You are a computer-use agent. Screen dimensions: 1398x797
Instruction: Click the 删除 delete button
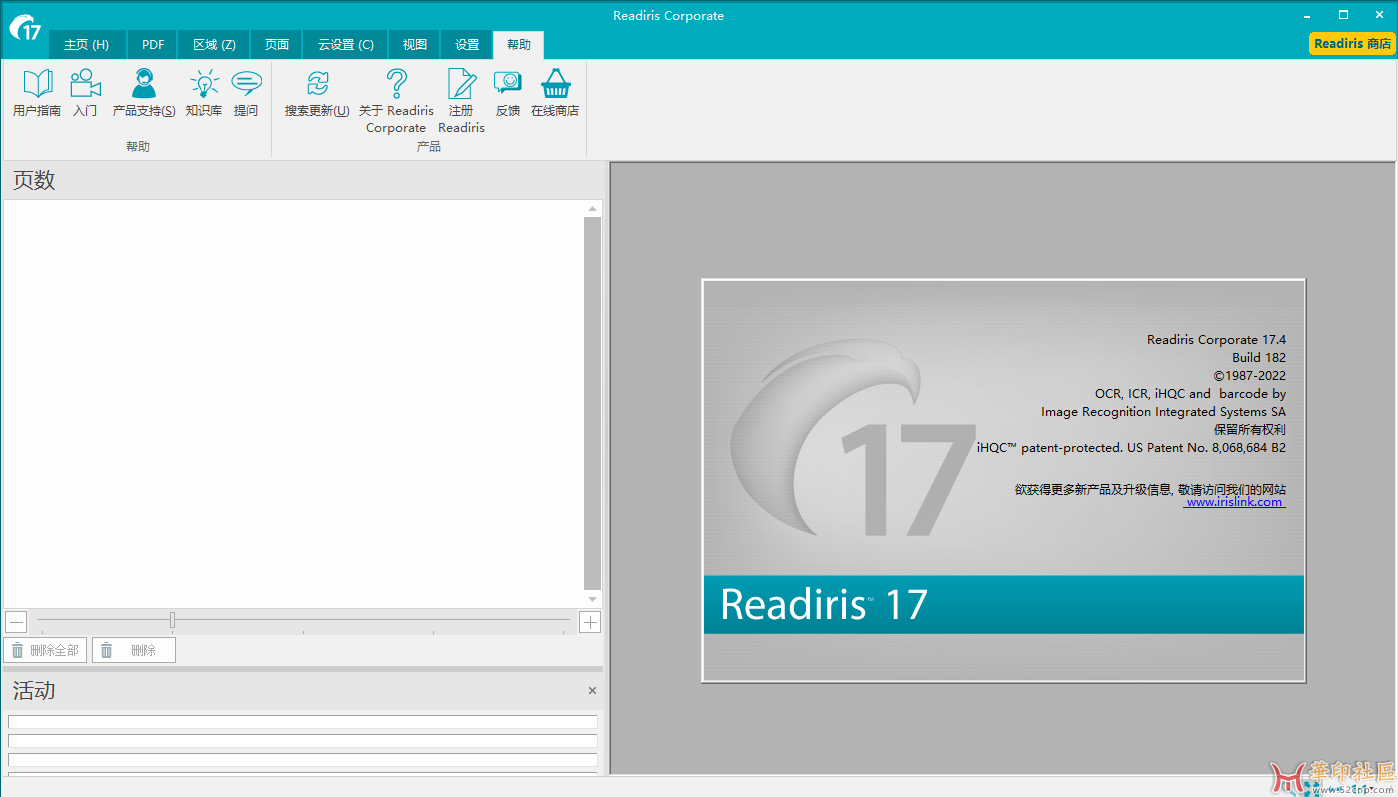pos(134,650)
